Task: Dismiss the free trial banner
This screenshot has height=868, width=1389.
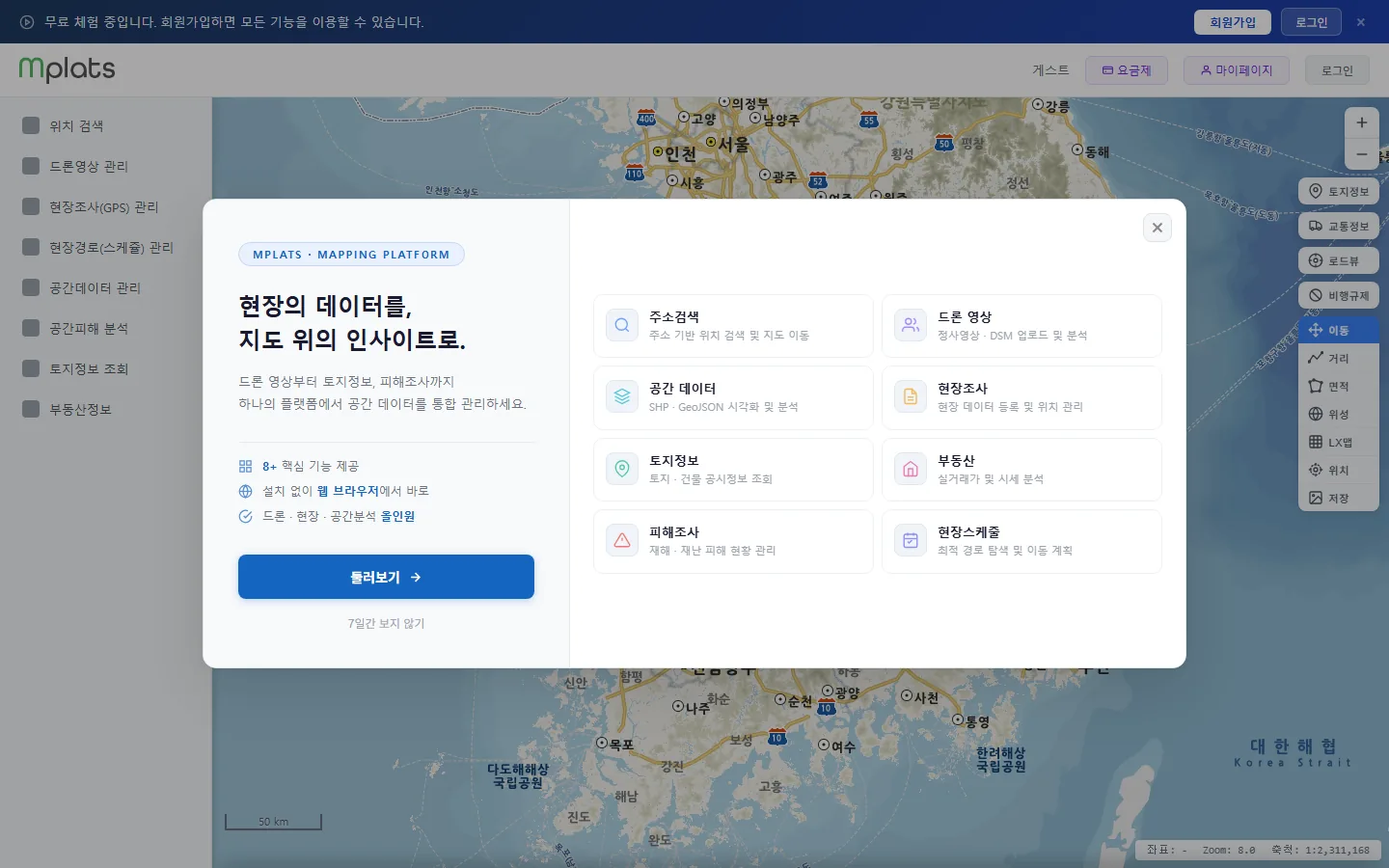Action: 1361,22
